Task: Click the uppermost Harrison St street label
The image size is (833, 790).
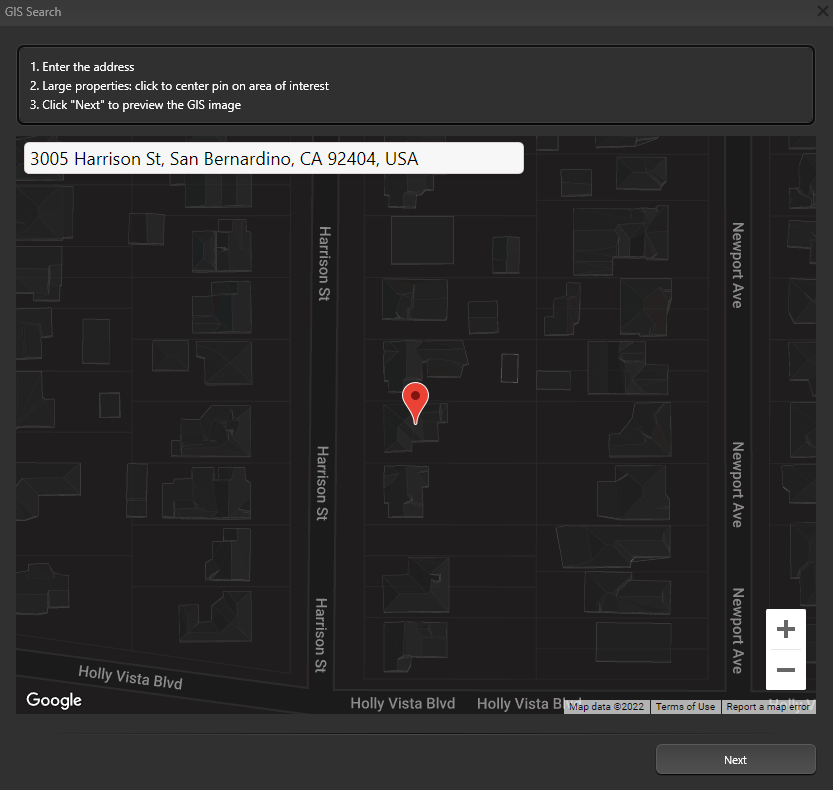Action: tap(324, 263)
